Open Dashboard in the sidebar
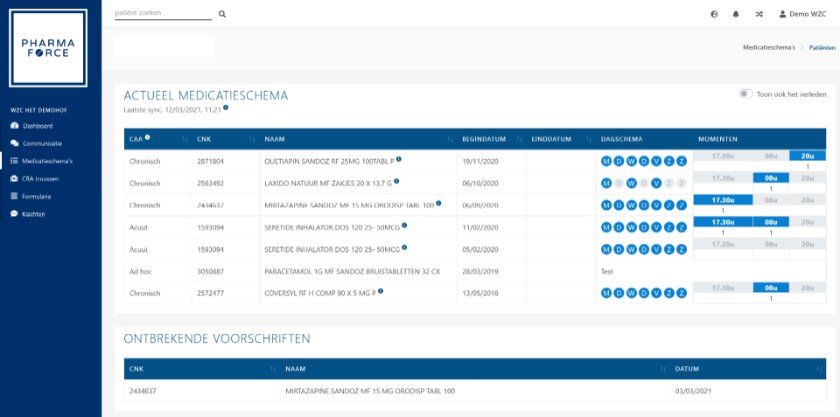Viewport: 840px width, 417px height. 38,126
